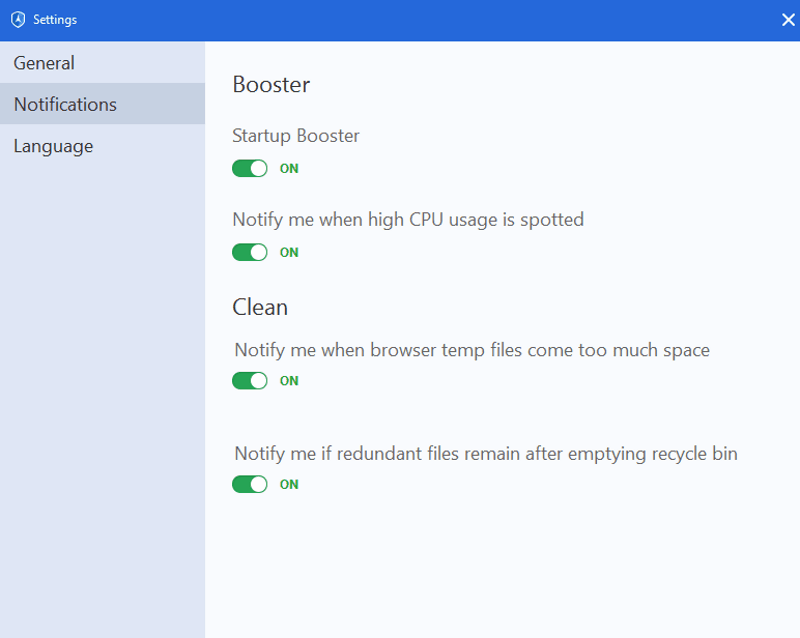
Task: Switch off redundant files recycle bin notification
Action: 249,484
